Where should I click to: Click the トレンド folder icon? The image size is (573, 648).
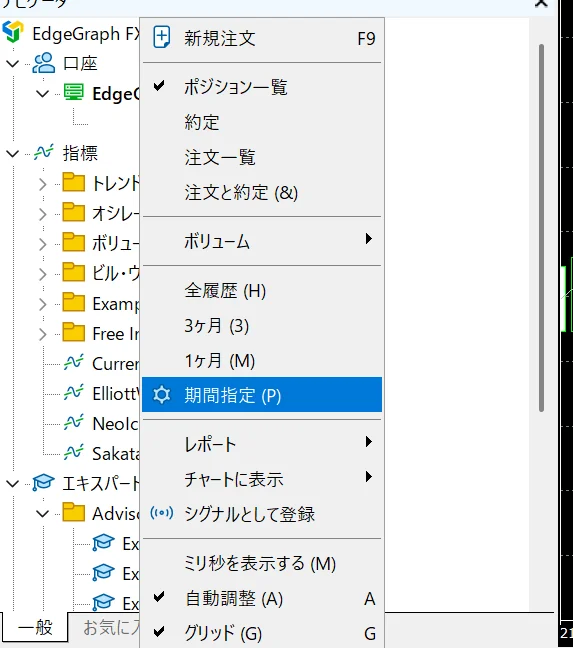[x=74, y=182]
